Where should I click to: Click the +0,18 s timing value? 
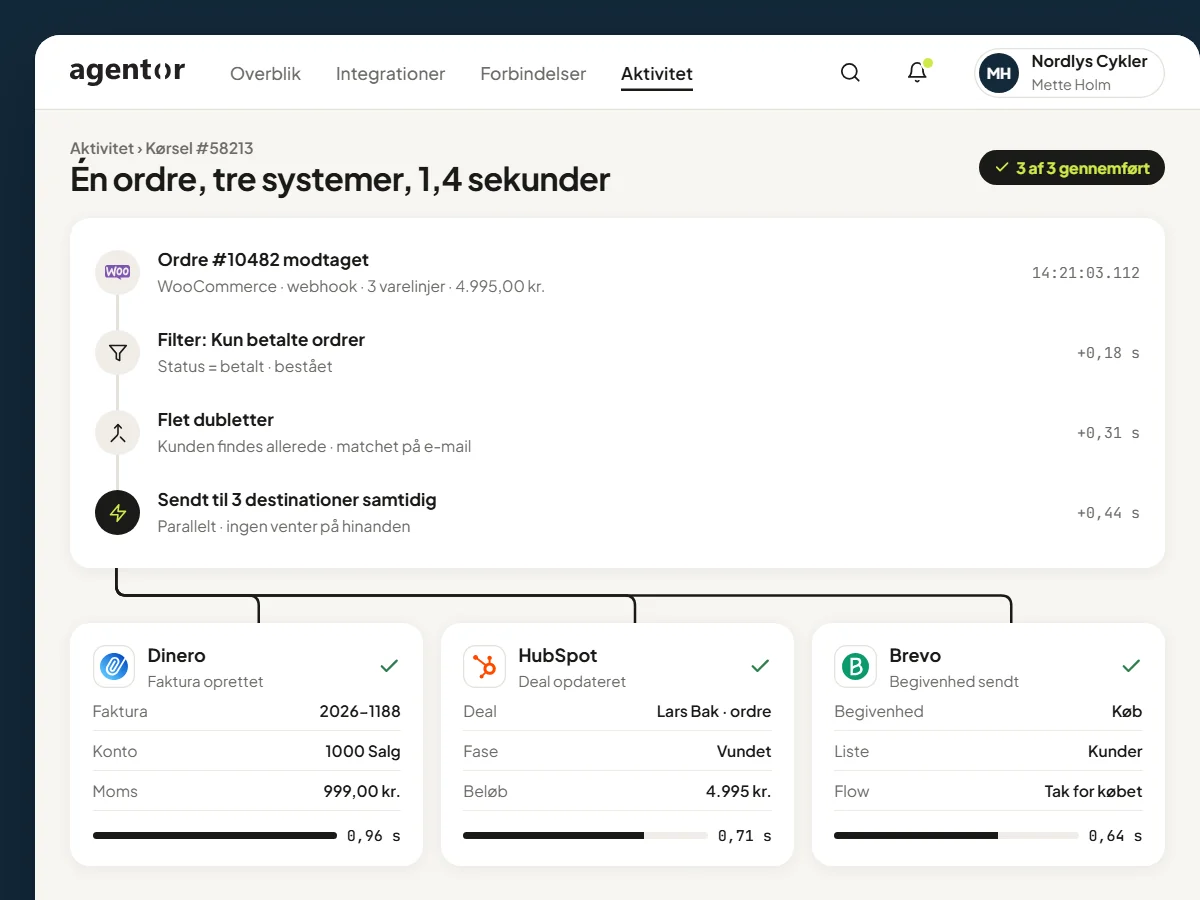(1108, 353)
